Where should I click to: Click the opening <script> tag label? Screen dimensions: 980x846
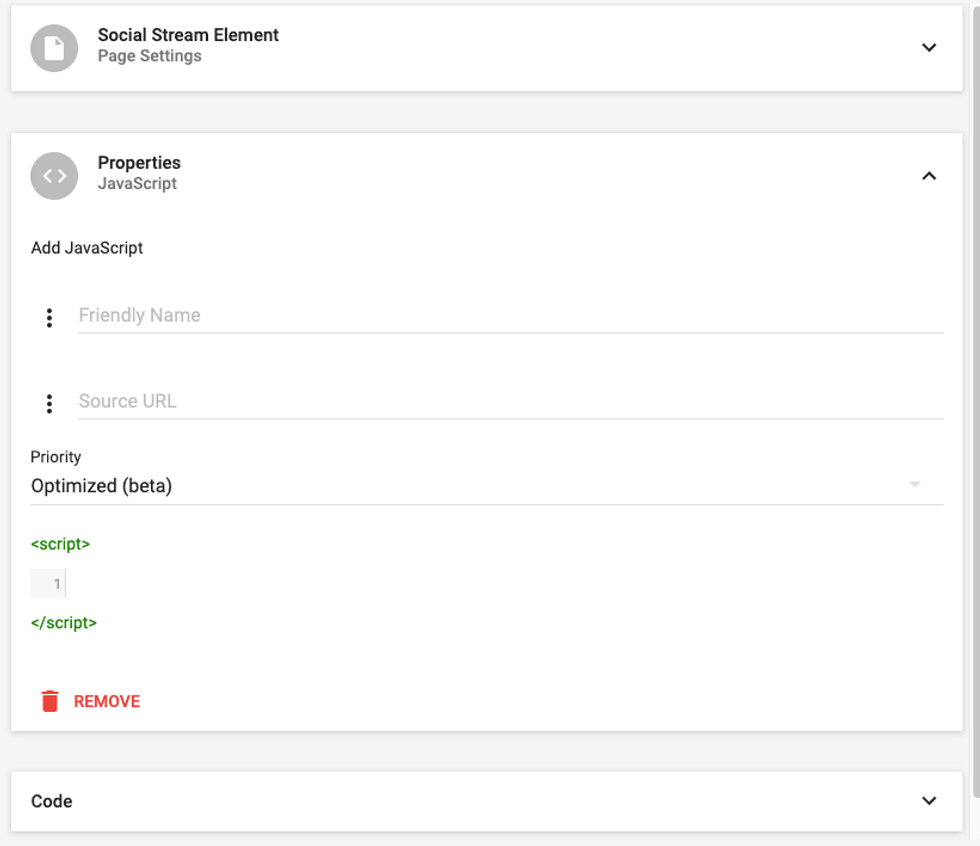point(61,545)
